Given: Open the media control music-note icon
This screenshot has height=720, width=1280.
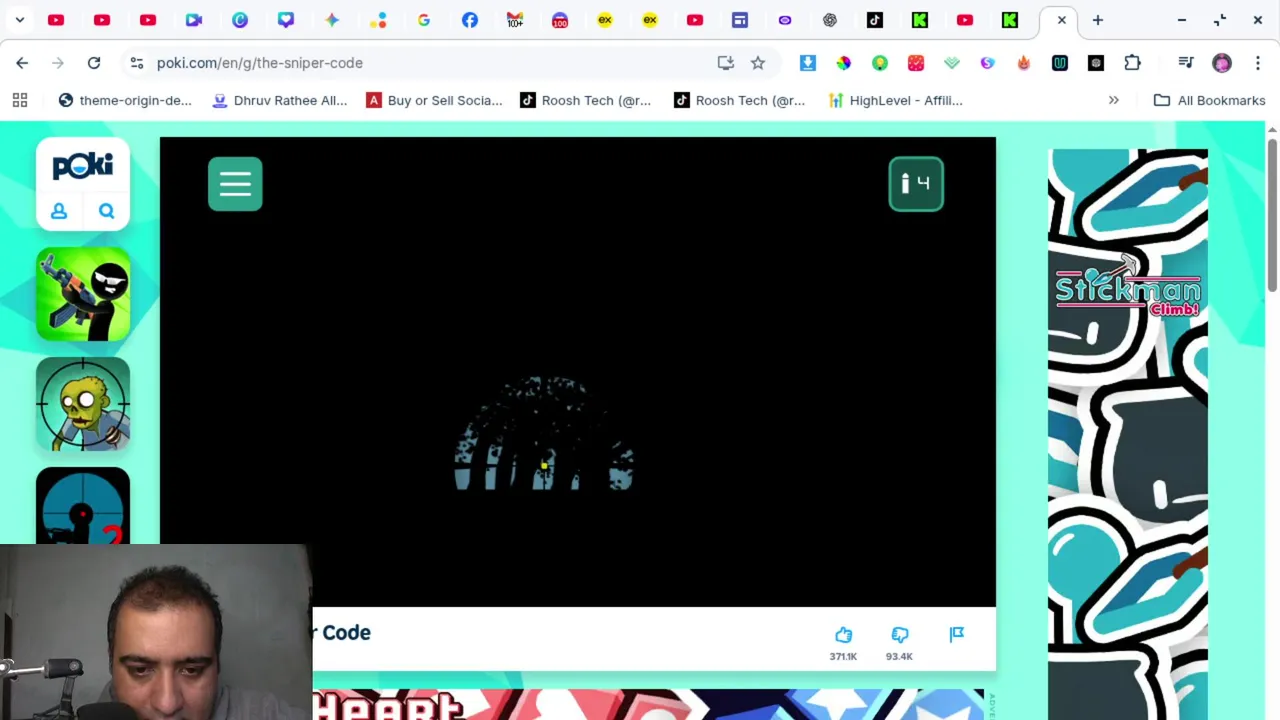Looking at the screenshot, I should 1186,63.
